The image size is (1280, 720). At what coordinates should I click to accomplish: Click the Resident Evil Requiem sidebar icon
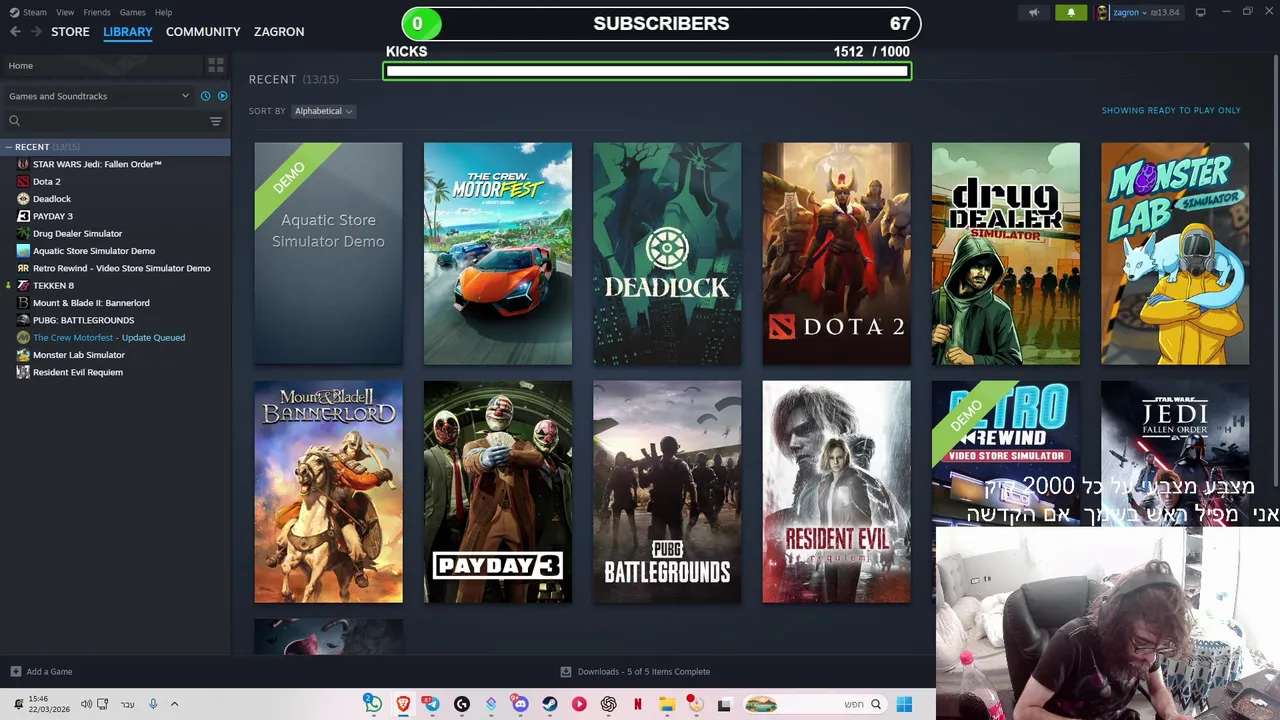[23, 372]
